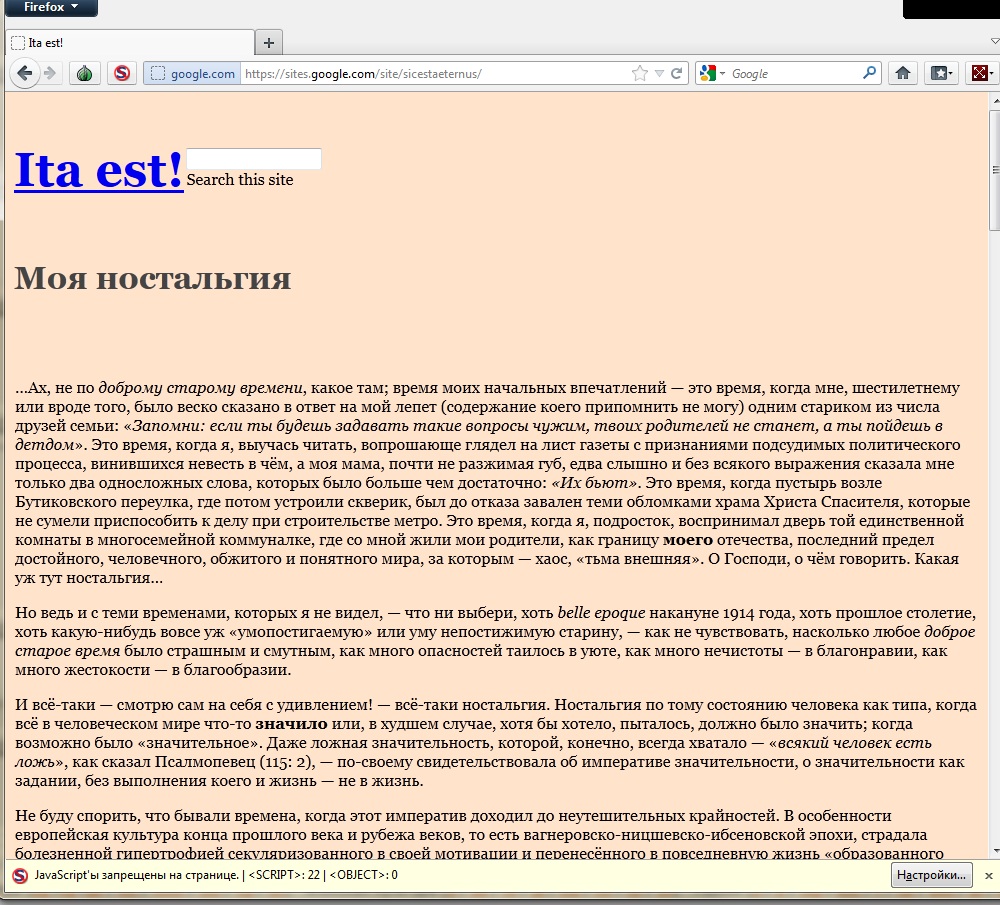This screenshot has height=905, width=1000.
Task: Click the Back navigation arrow
Action: [24, 73]
